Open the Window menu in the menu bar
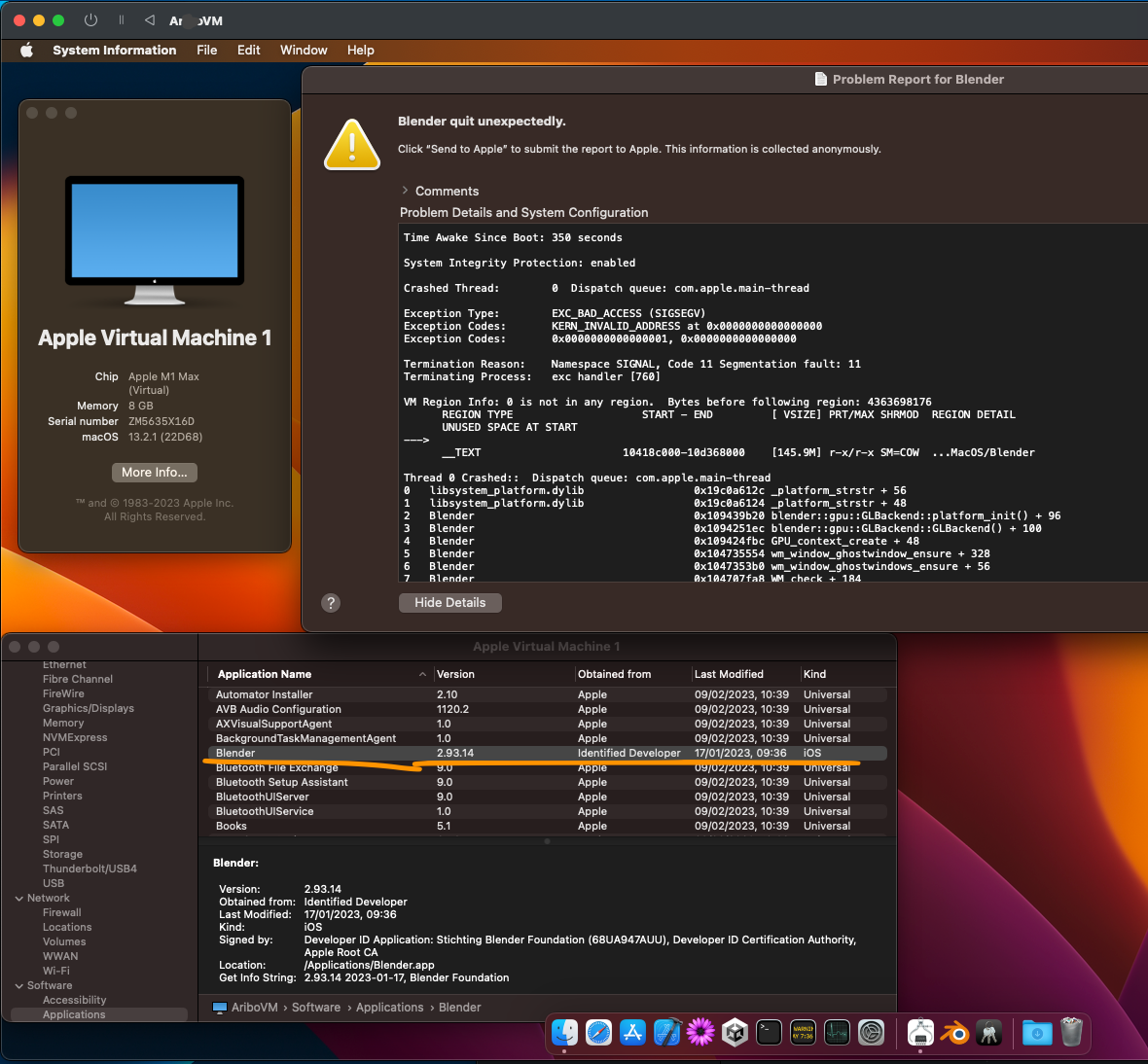Screen dimensions: 1148x1064 303,50
